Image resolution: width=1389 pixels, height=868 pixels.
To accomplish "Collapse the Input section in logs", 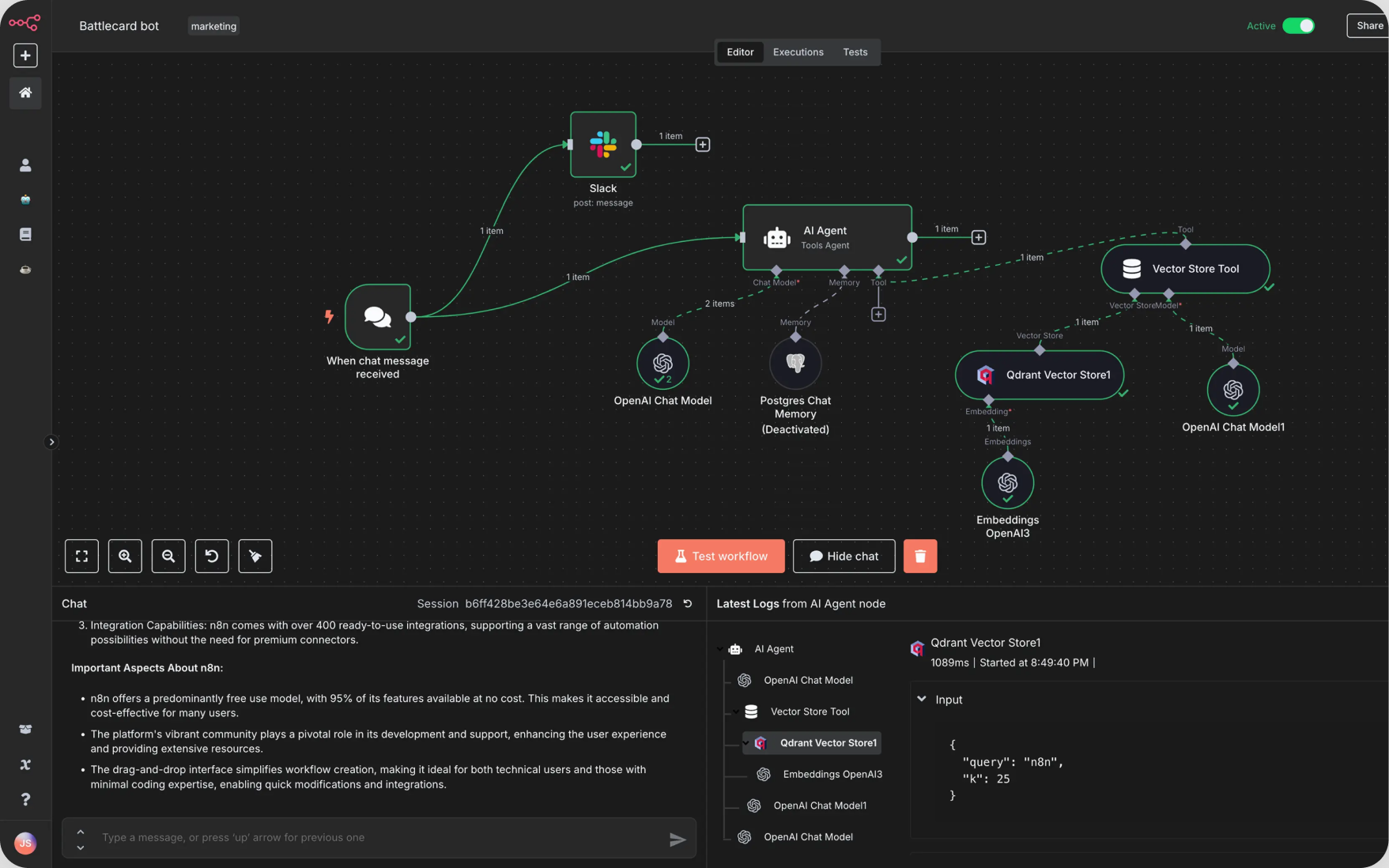I will [922, 699].
